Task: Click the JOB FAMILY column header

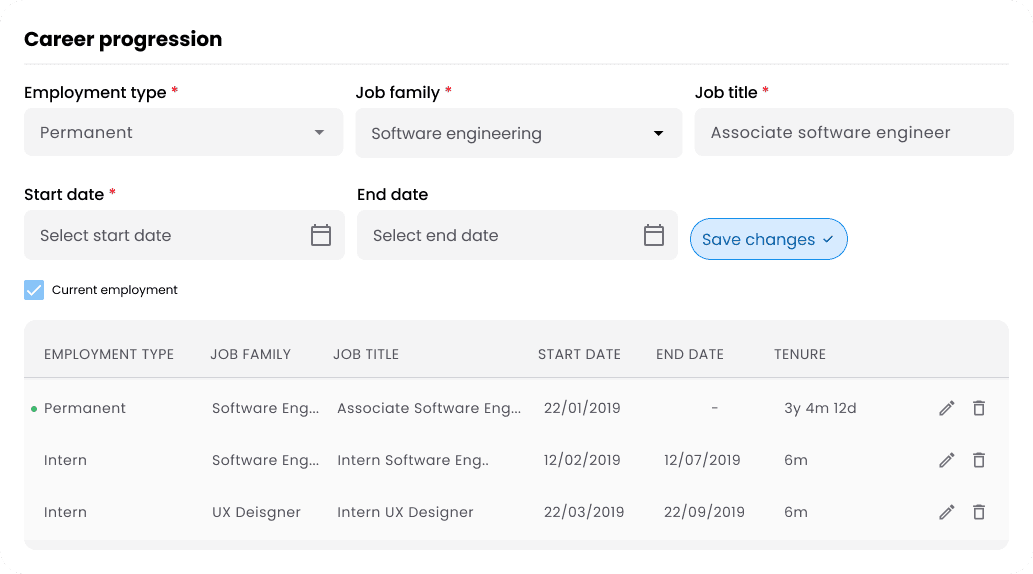Action: point(250,355)
